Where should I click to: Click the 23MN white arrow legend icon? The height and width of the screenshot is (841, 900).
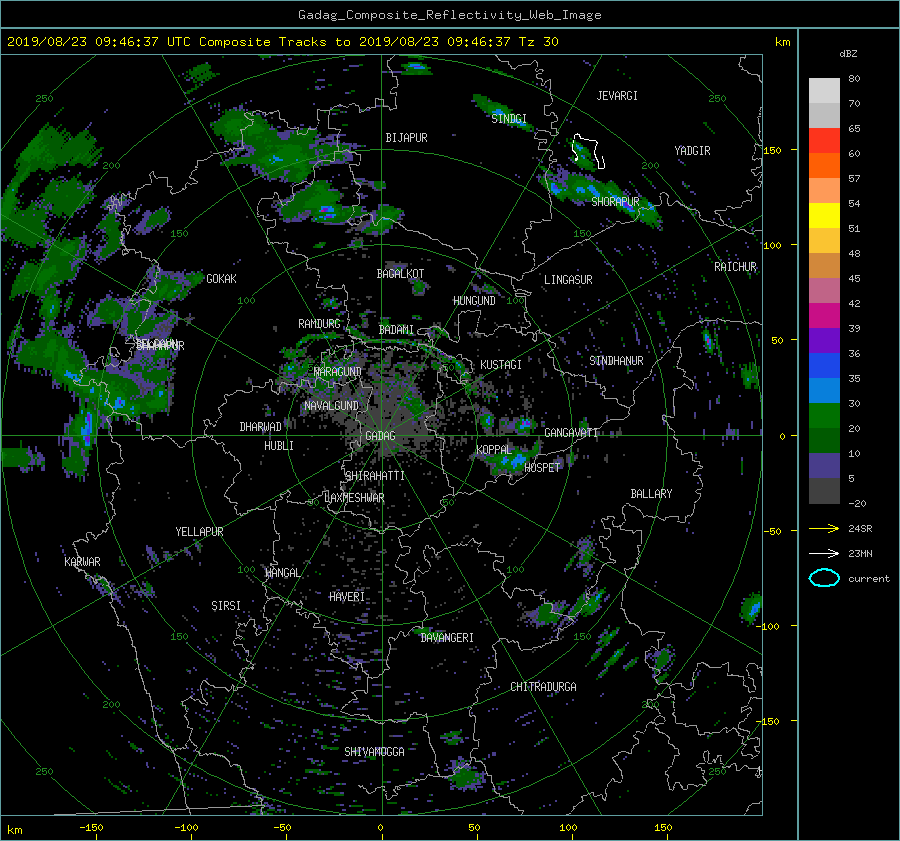pyautogui.click(x=824, y=553)
